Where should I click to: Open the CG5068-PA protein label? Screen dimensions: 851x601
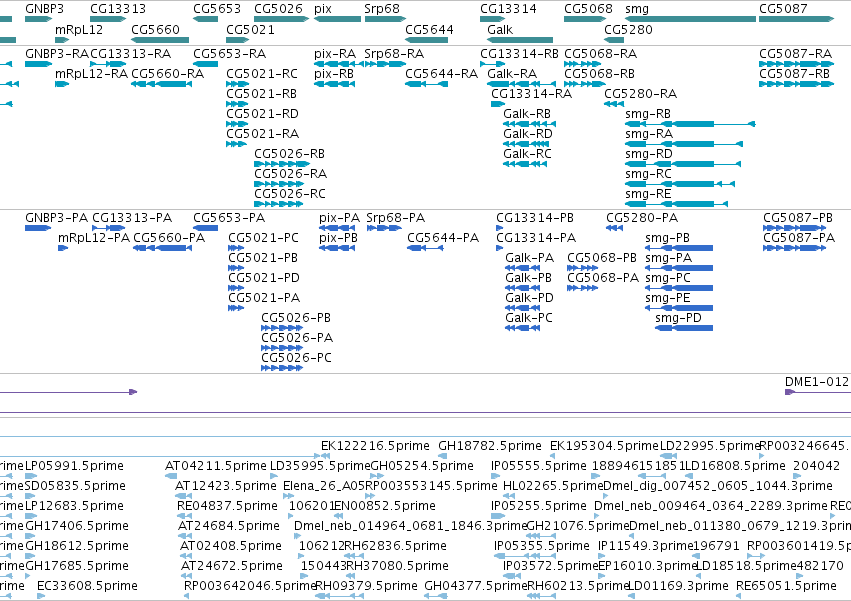coord(603,278)
